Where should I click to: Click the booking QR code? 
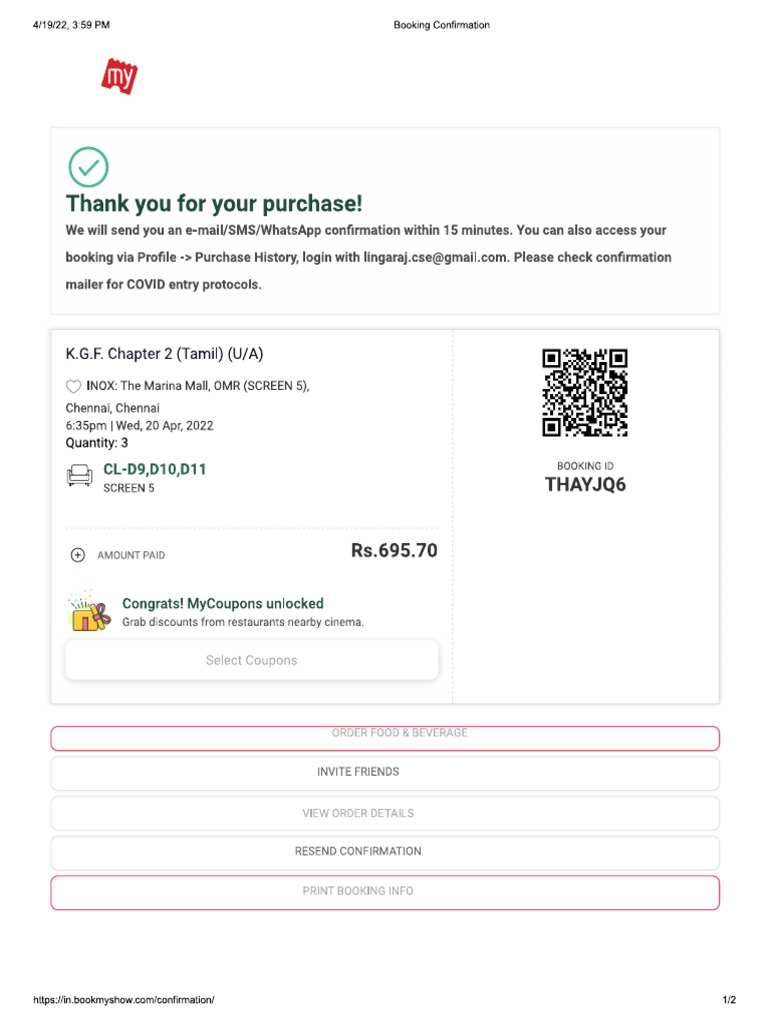point(585,392)
